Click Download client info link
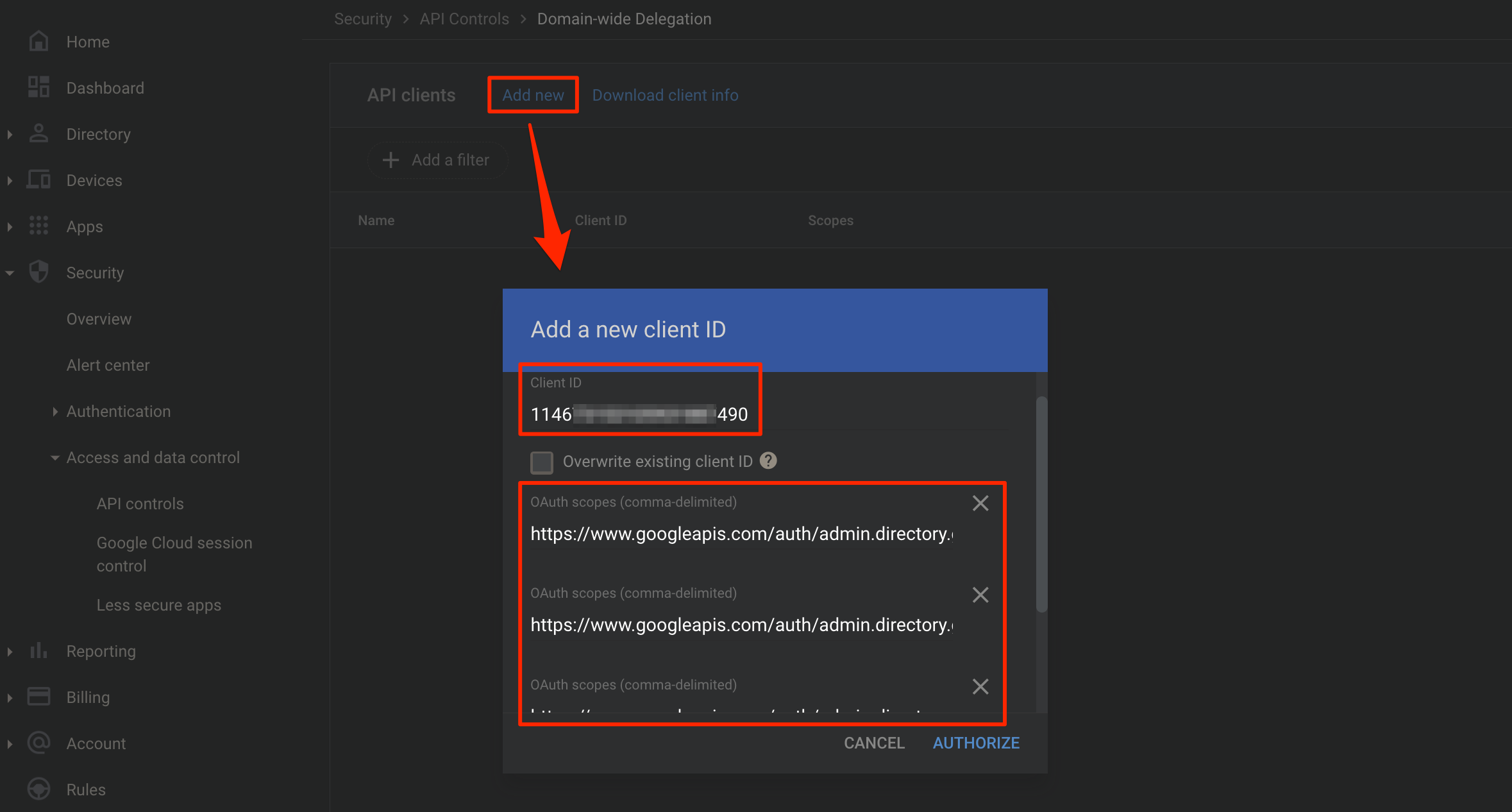This screenshot has width=1512, height=812. 665,95
